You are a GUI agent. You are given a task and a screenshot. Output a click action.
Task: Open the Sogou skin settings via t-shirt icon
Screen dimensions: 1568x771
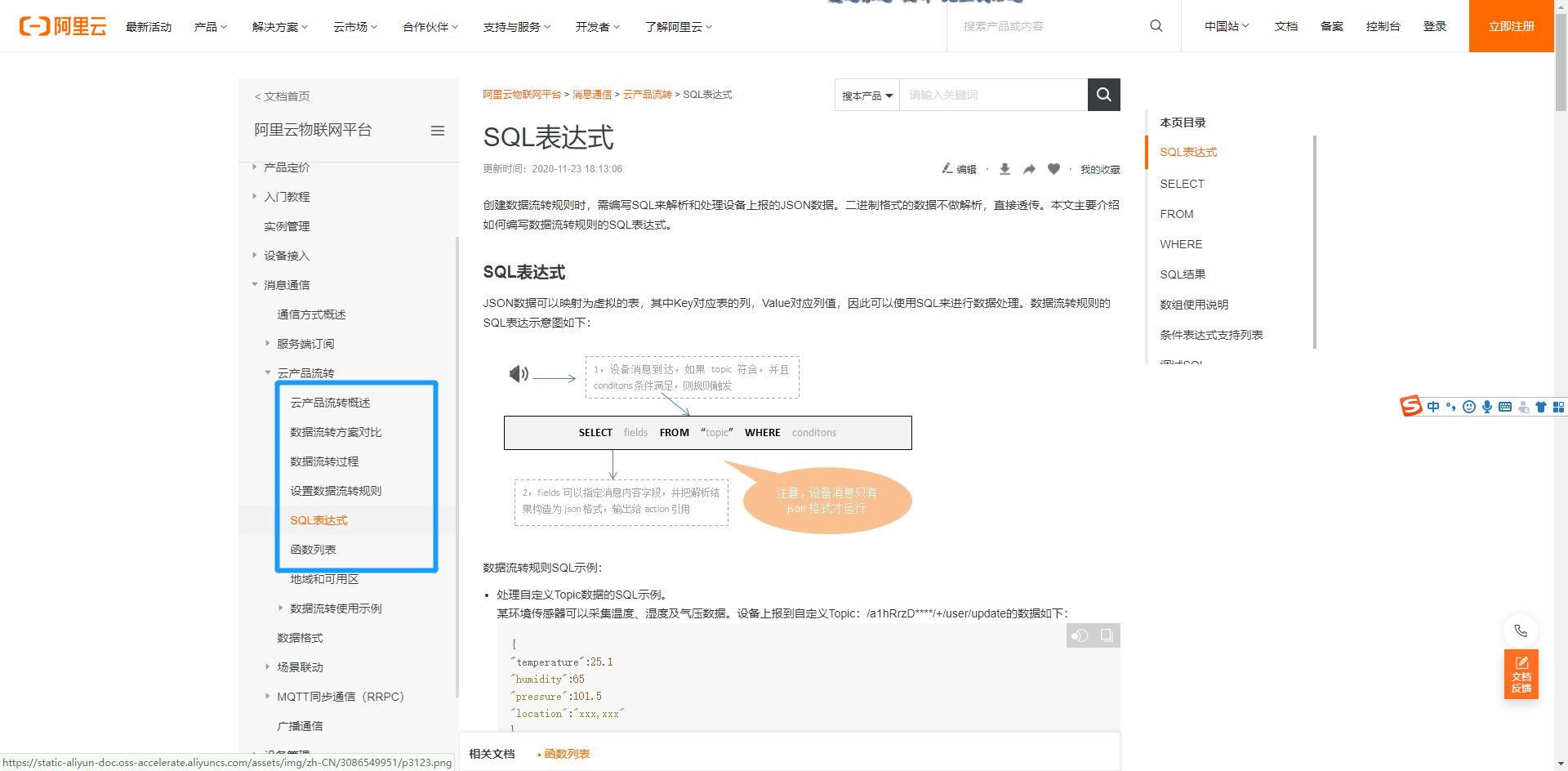point(1542,407)
